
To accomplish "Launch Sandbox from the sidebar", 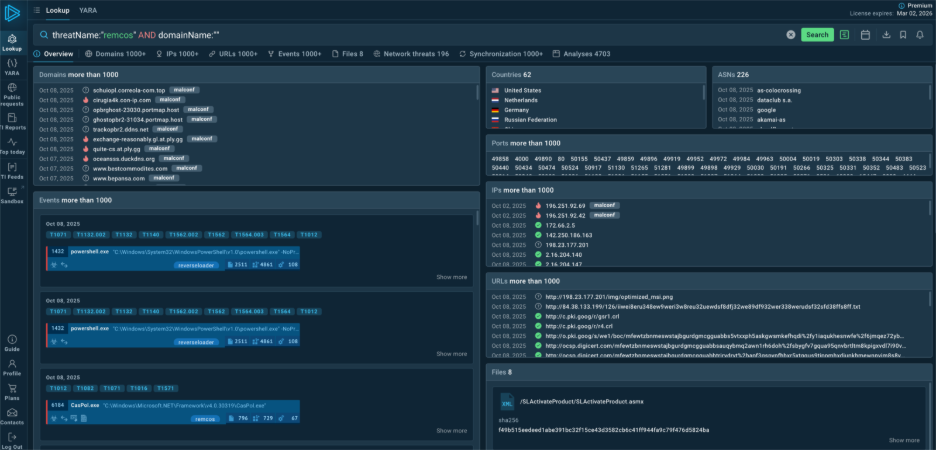I will 12,194.
